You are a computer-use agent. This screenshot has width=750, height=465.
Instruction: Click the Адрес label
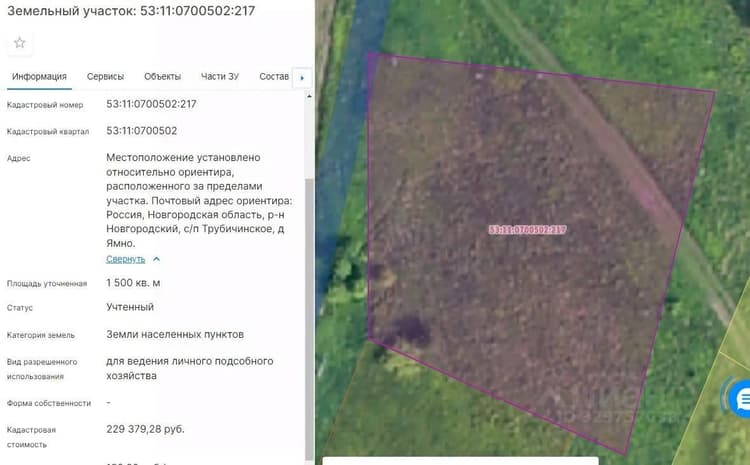pos(19,158)
